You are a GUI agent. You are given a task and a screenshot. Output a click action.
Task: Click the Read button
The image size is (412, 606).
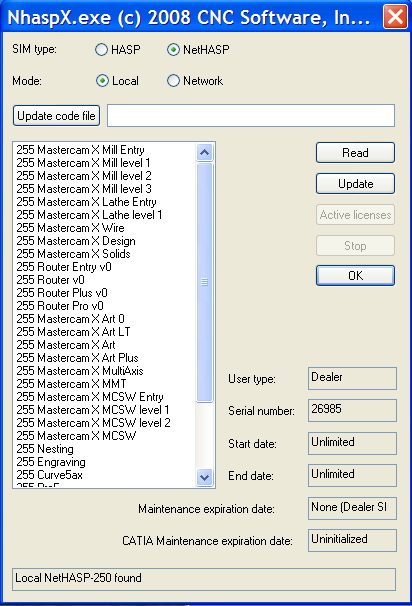[x=355, y=153]
